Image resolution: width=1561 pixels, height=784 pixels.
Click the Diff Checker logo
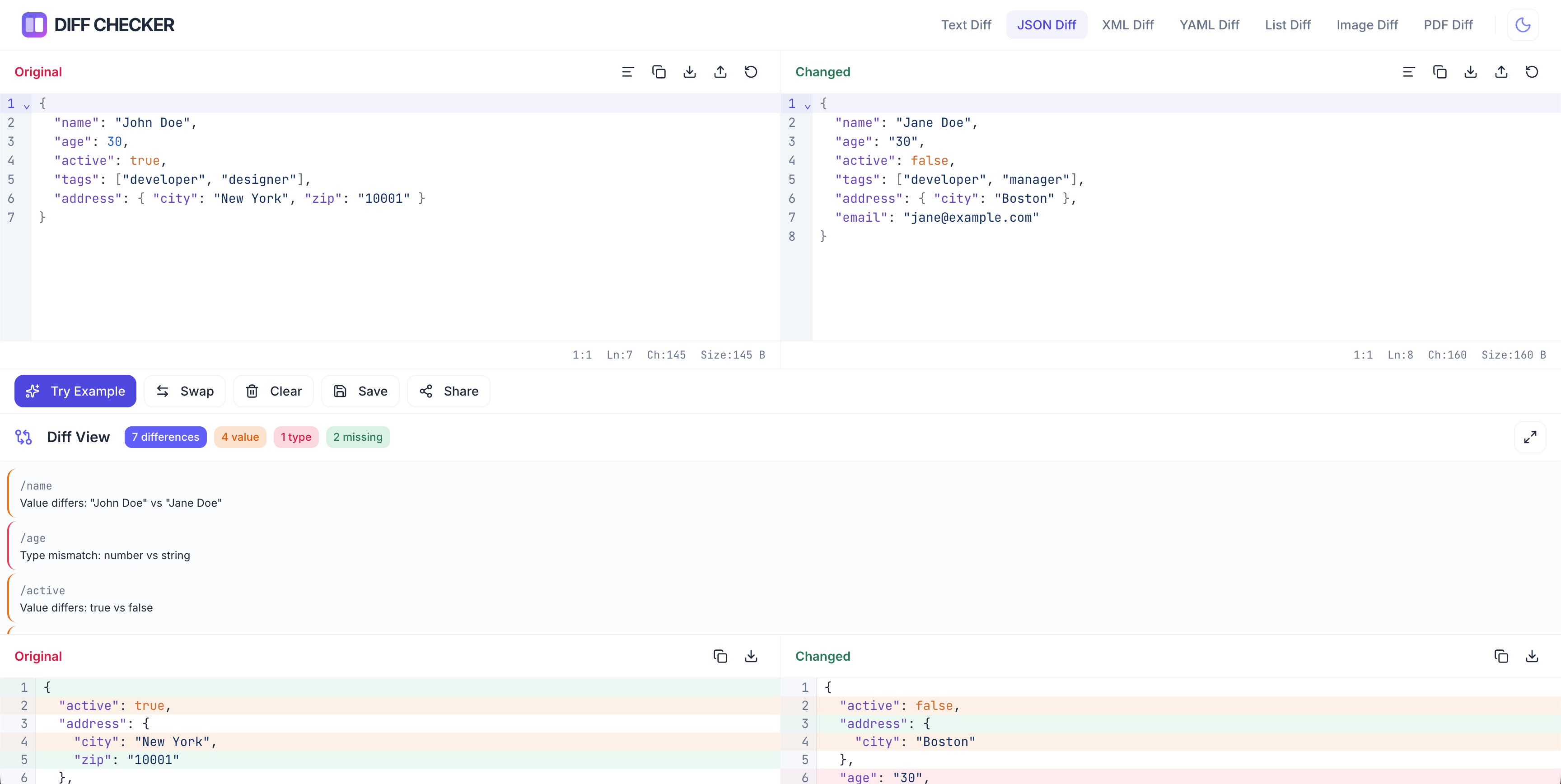[97, 24]
